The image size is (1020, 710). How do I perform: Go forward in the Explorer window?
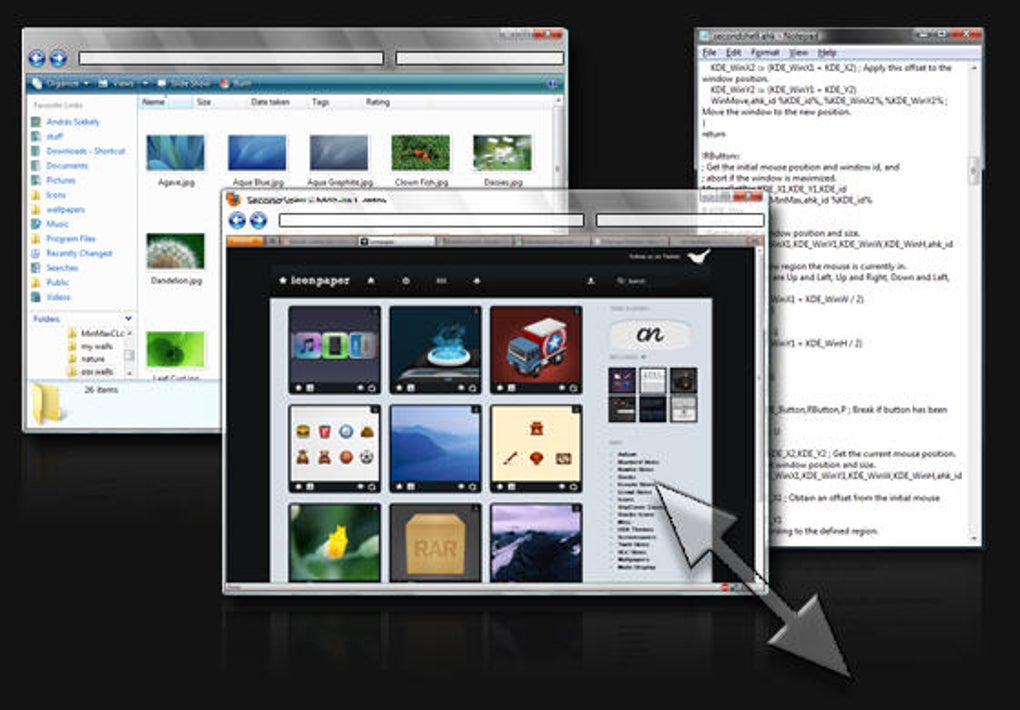(x=59, y=58)
